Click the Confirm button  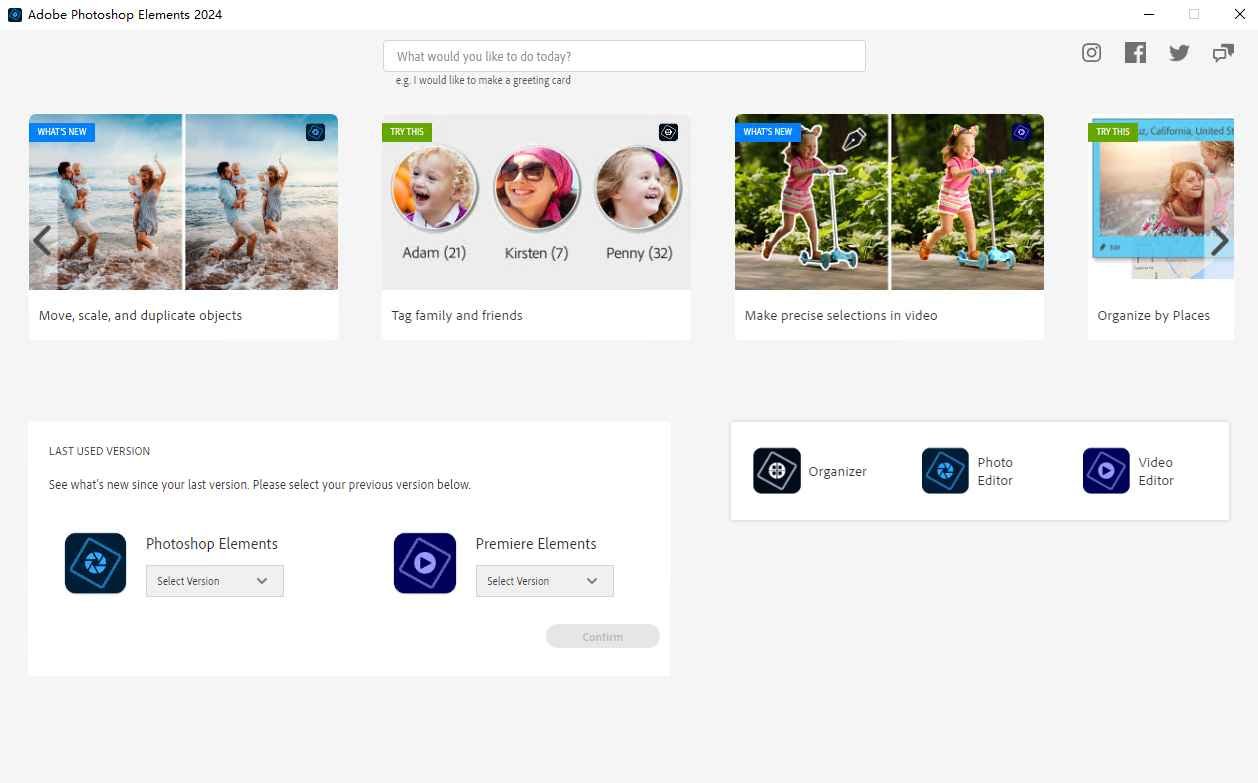[603, 636]
